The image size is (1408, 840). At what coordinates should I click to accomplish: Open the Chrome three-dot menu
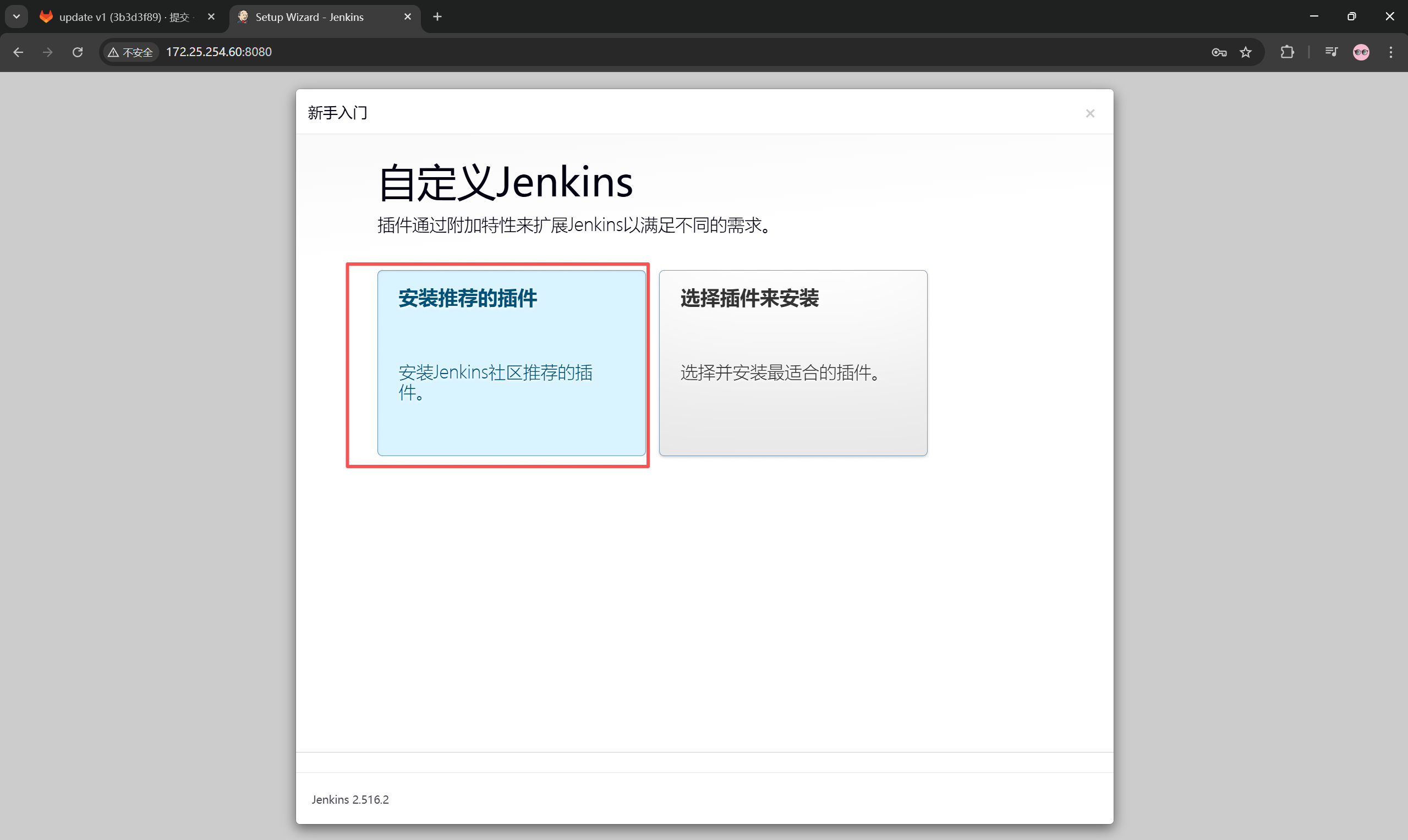coord(1391,52)
